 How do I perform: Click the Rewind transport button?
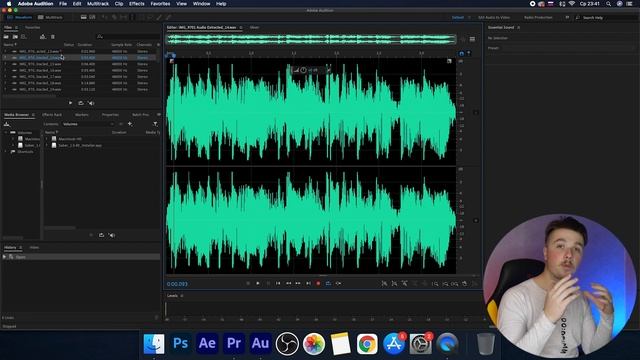289,283
